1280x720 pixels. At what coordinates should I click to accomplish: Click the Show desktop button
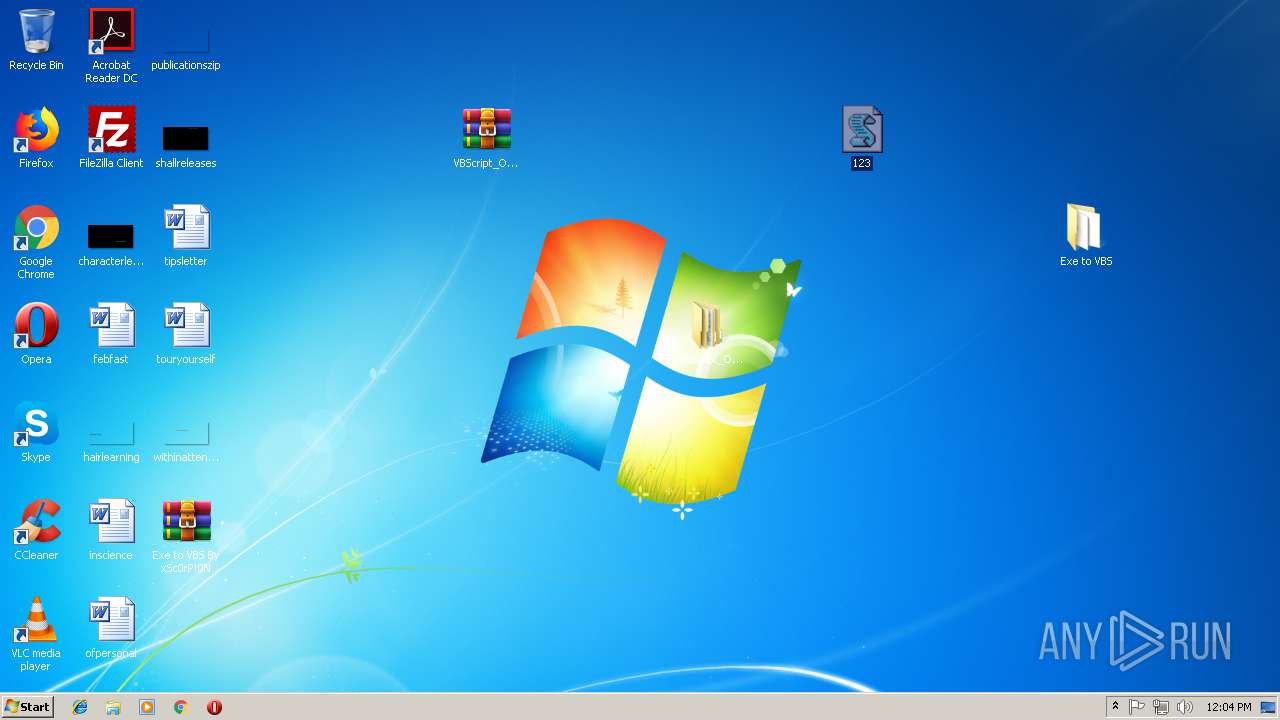(1269, 707)
